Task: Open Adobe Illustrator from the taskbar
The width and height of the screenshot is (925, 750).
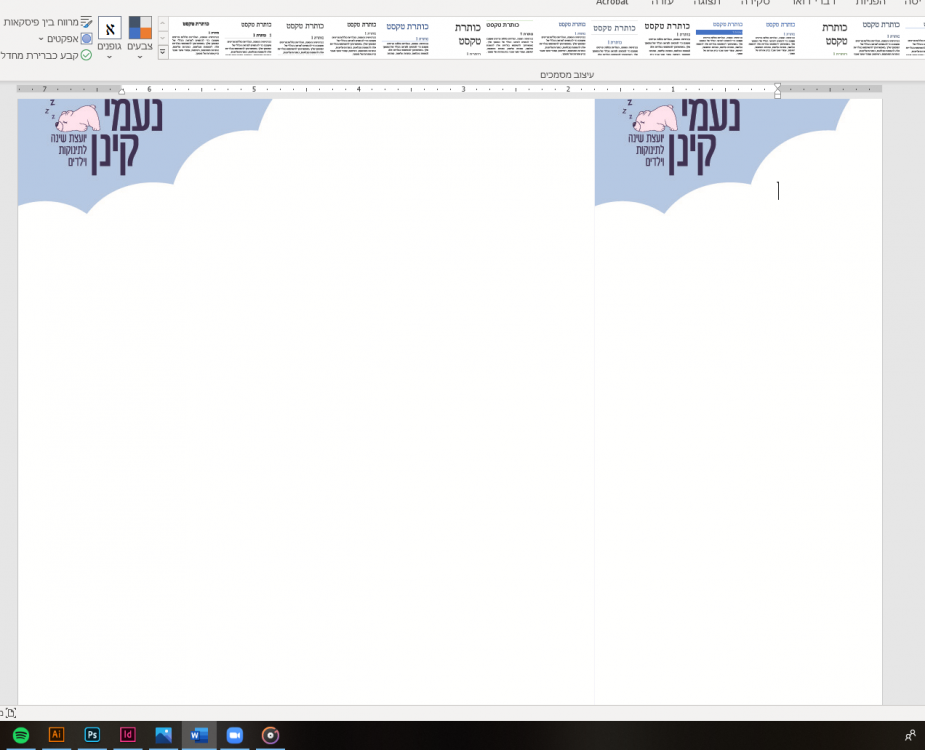Action: pos(57,735)
